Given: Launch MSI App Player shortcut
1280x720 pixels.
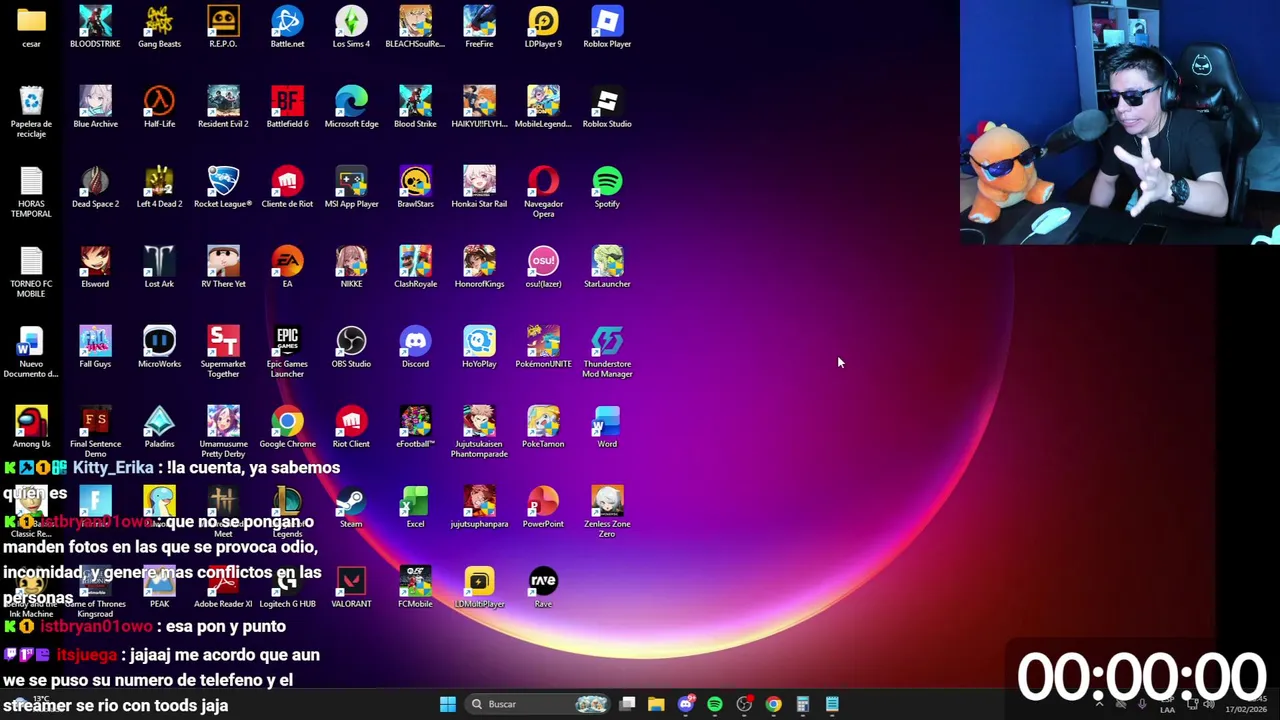Looking at the screenshot, I should coord(351,187).
